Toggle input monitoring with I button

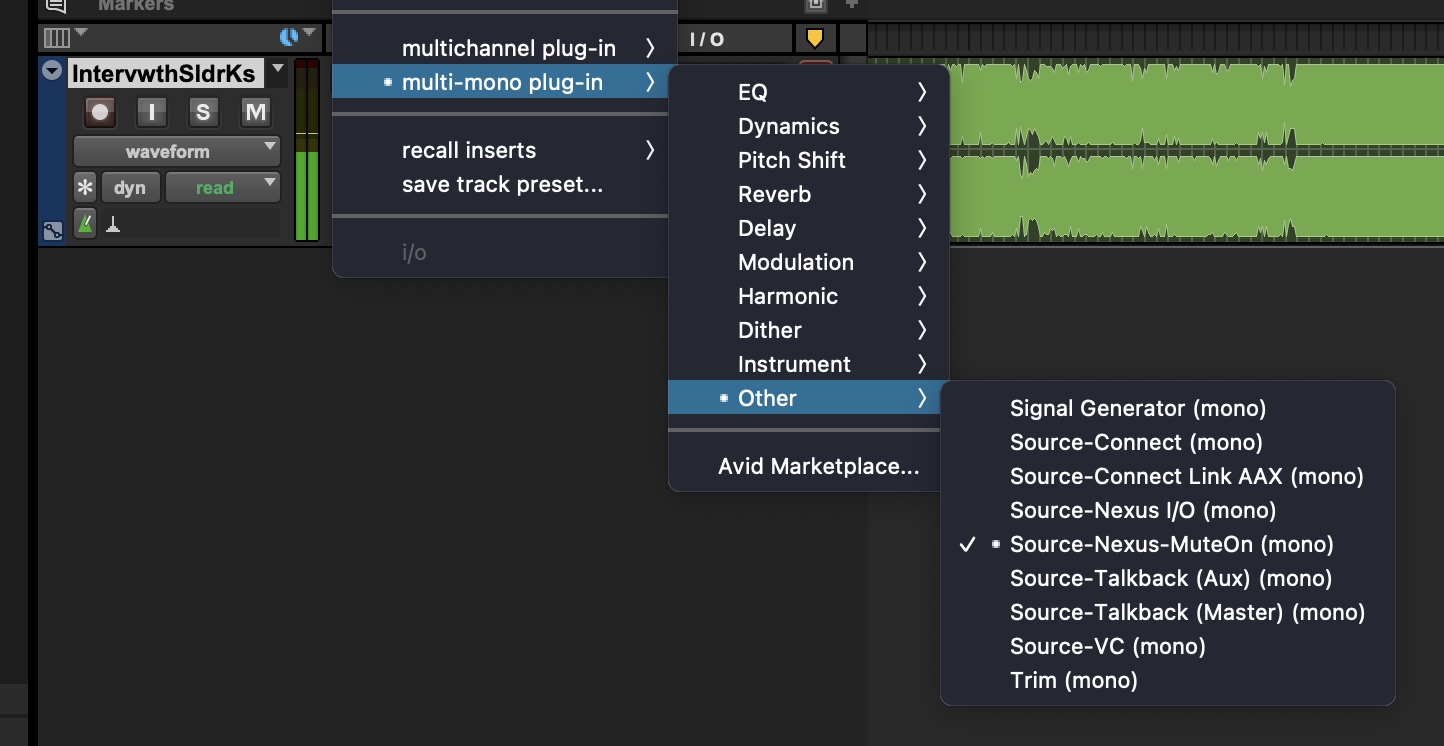(151, 112)
